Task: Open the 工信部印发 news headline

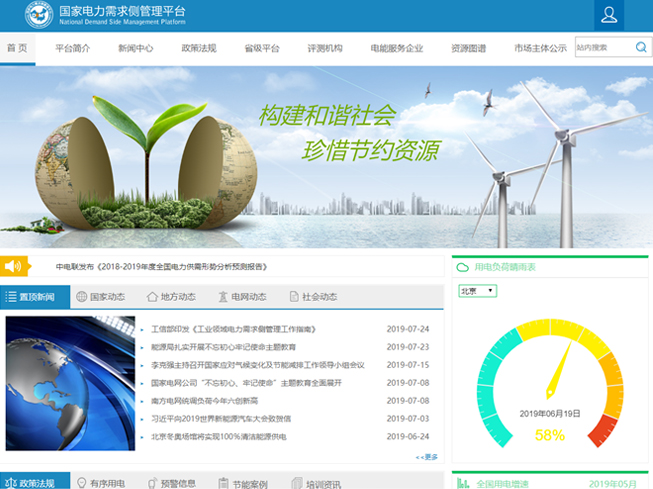Action: [219, 329]
